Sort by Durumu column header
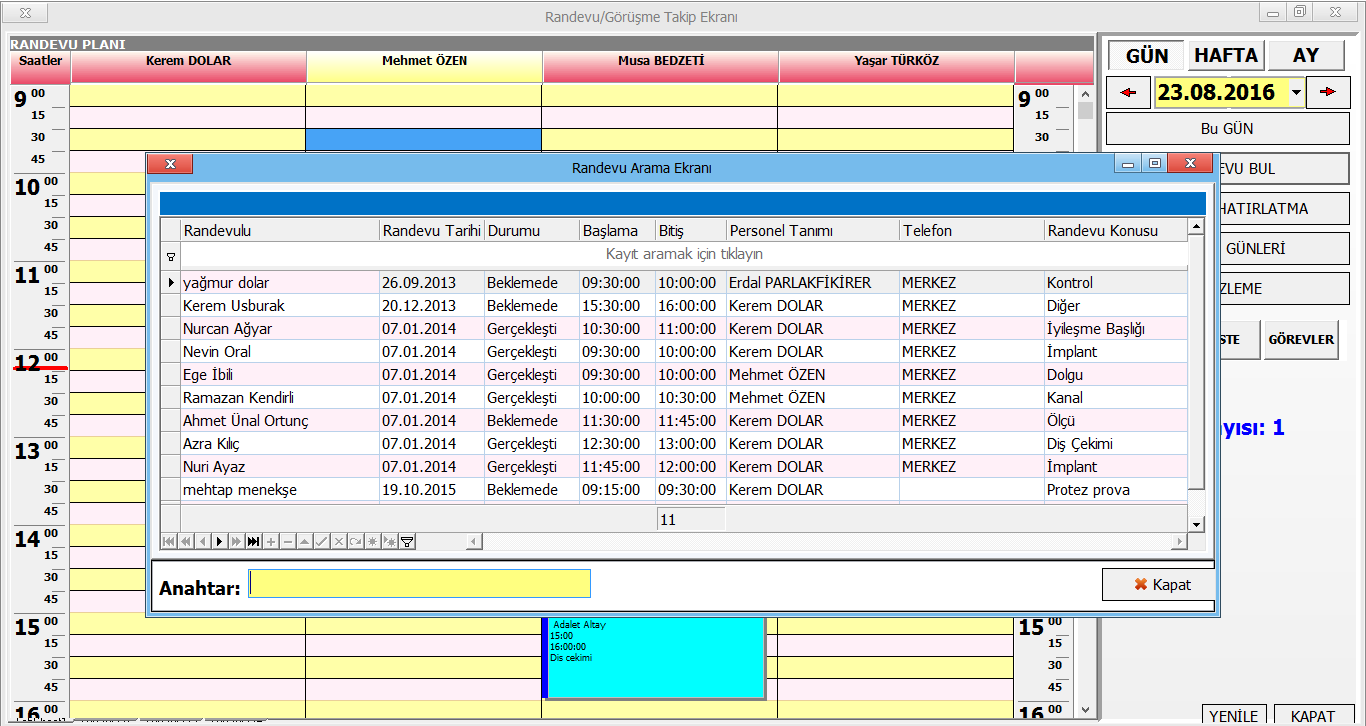Viewport: 1366px width, 726px height. coord(531,231)
